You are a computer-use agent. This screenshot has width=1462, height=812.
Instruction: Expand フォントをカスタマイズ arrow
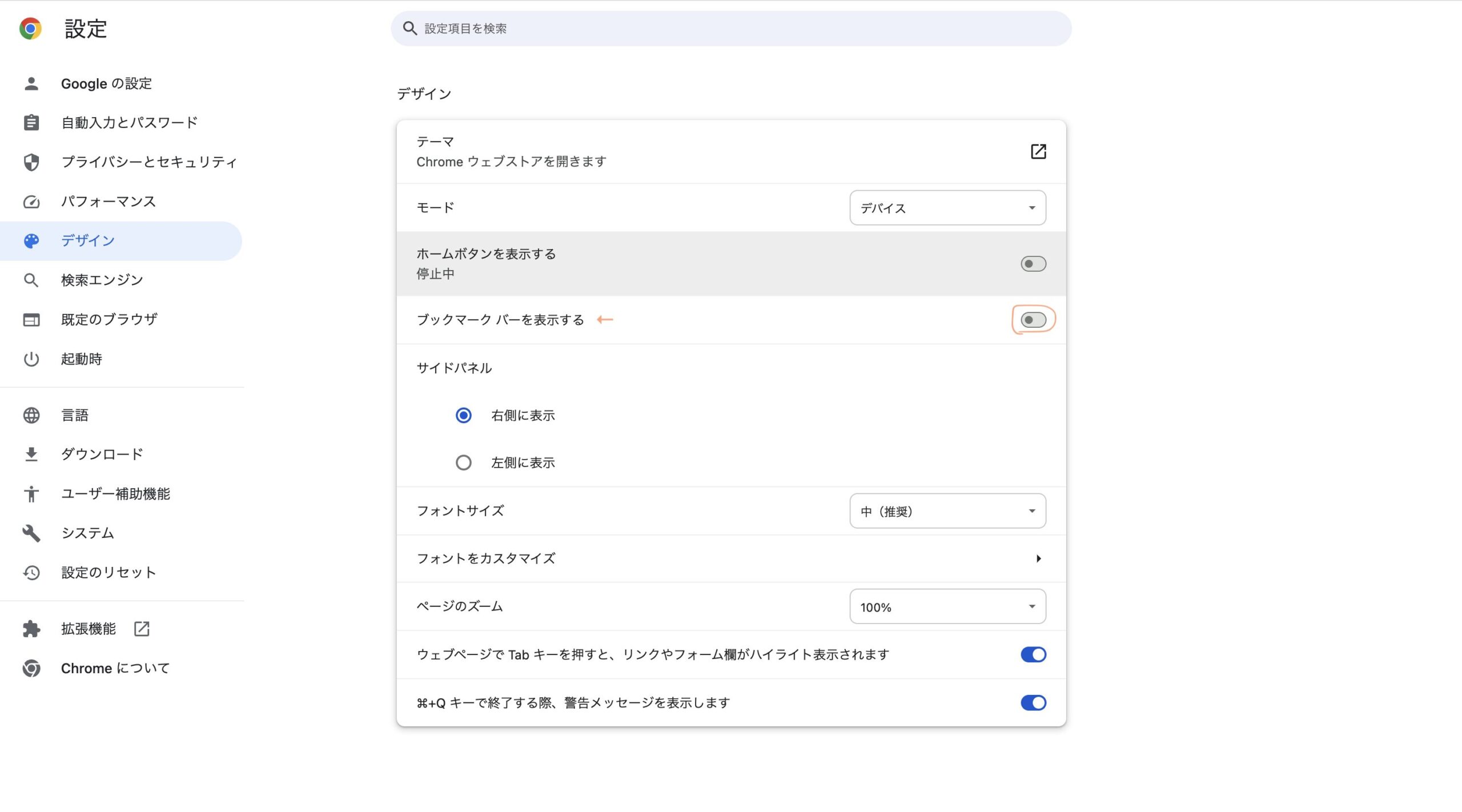1038,558
